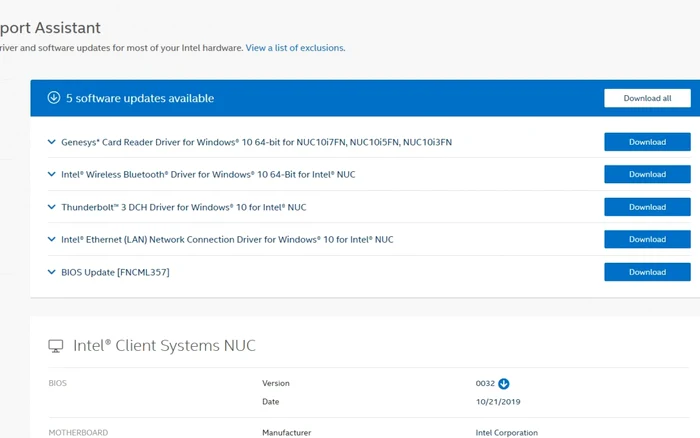The image size is (700, 438).
Task: Click the Intel Corporation manufacturer value
Action: point(507,433)
